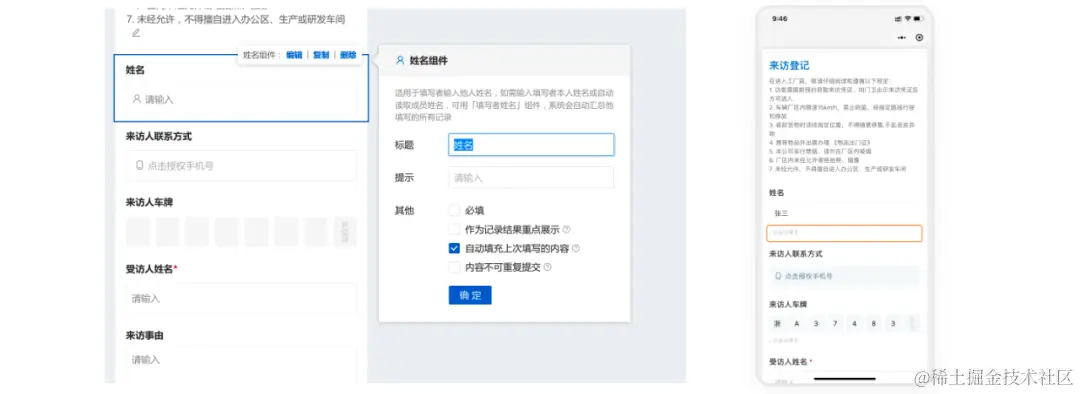Image resolution: width=1080 pixels, height=394 pixels.
Task: Click the 标题 input containing 姓名
Action: click(531, 145)
